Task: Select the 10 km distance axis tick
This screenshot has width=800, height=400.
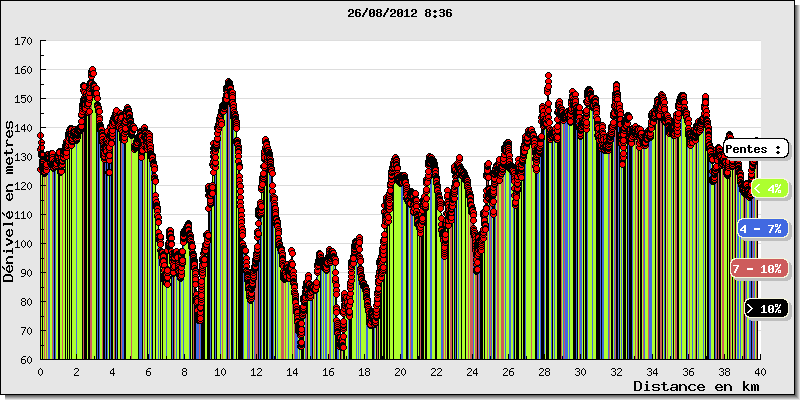Action: pos(220,371)
